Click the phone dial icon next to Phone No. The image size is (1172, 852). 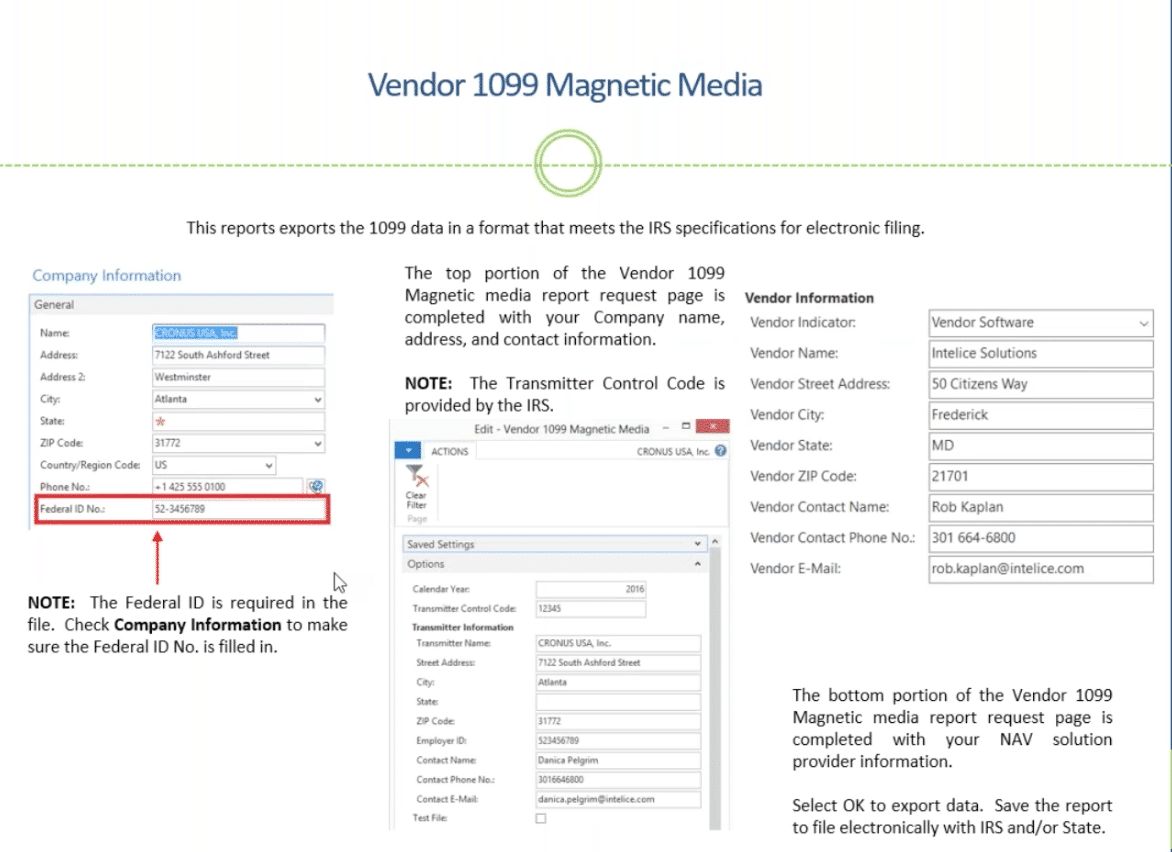tap(316, 487)
